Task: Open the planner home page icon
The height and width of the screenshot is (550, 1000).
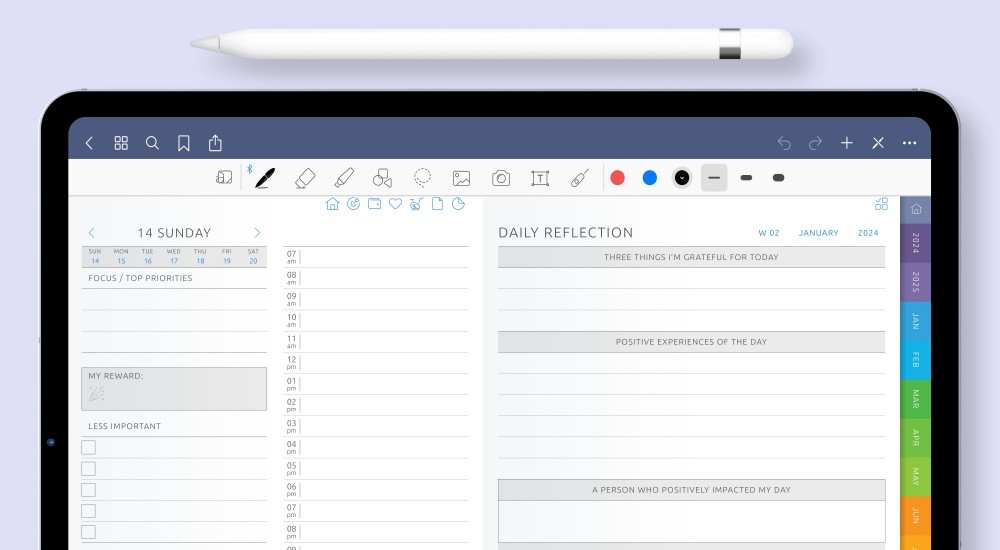Action: pyautogui.click(x=332, y=204)
